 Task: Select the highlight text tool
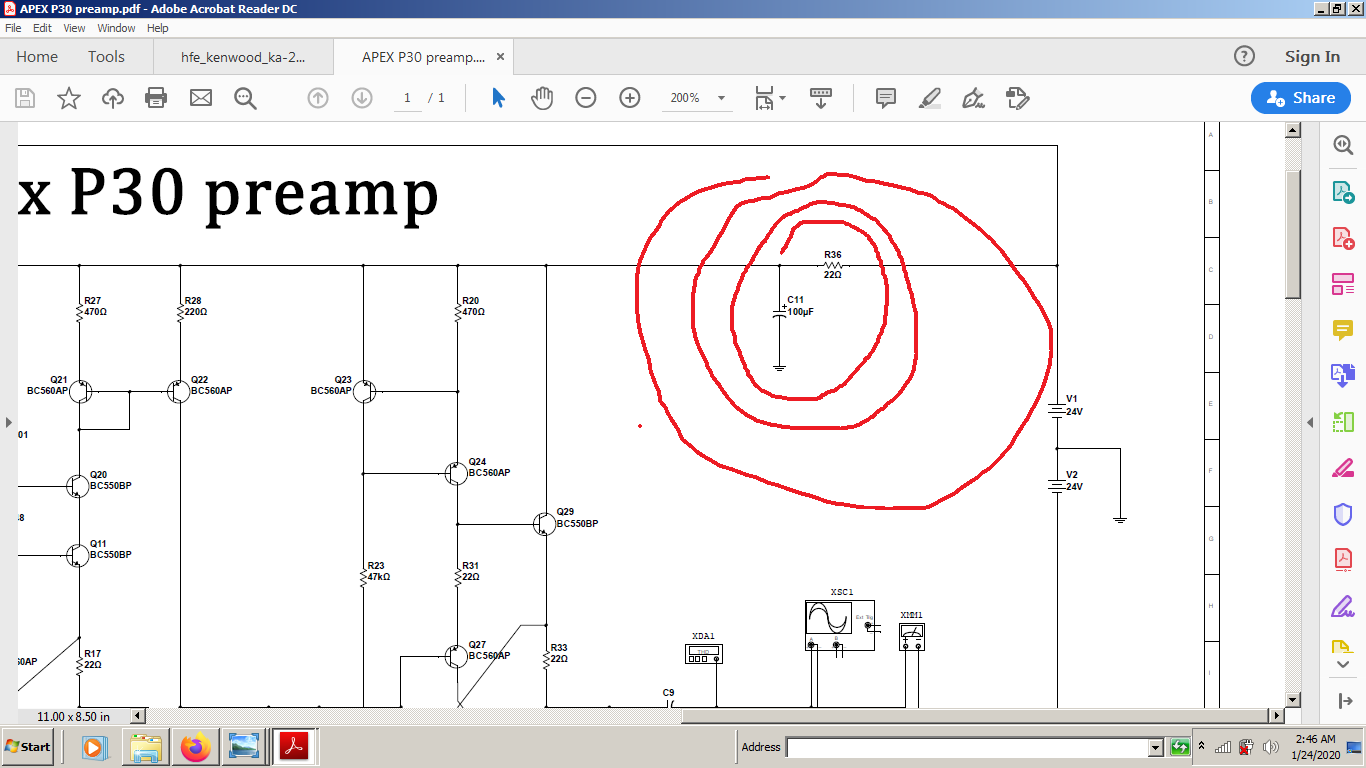(x=930, y=98)
